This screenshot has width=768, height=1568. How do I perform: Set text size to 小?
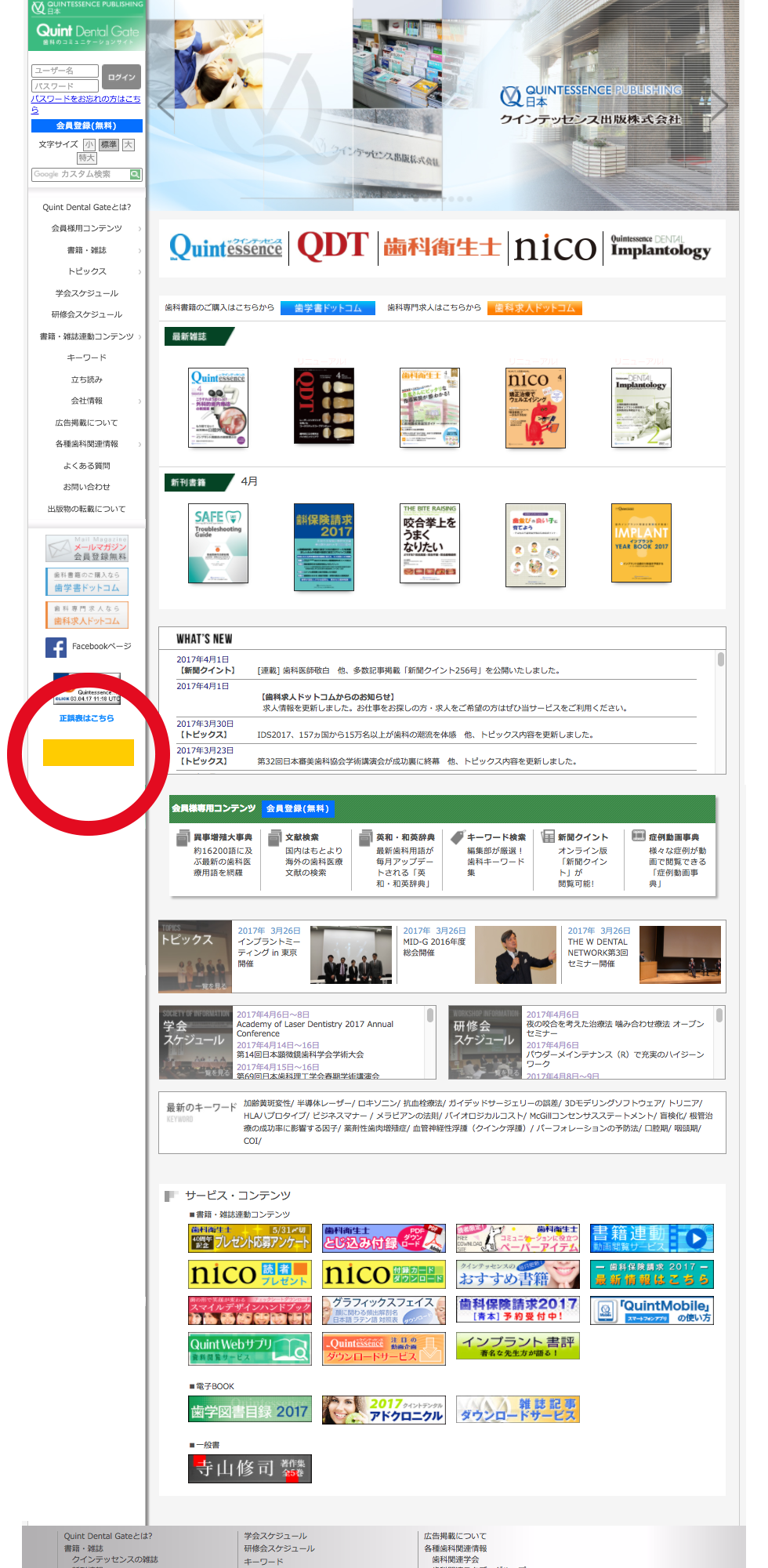89,145
